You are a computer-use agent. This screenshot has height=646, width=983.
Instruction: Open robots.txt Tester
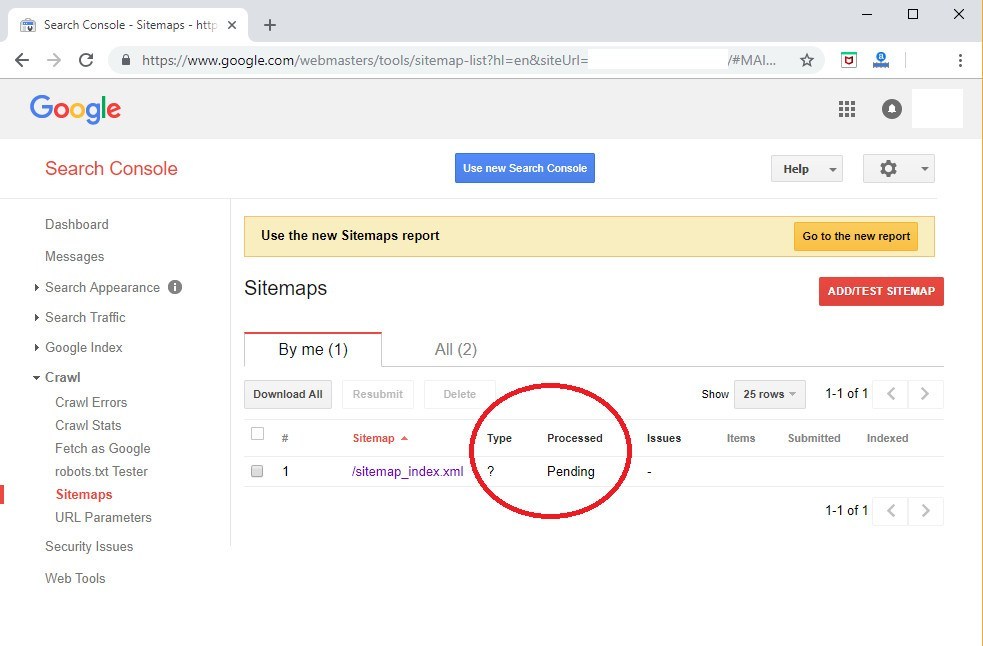102,472
